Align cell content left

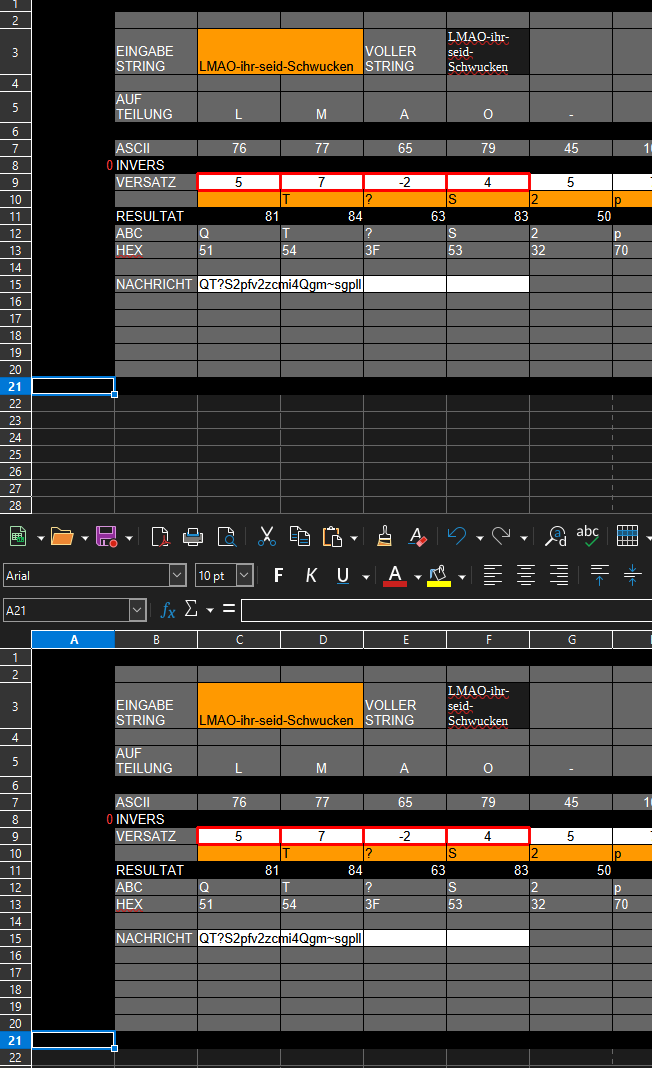coord(493,576)
